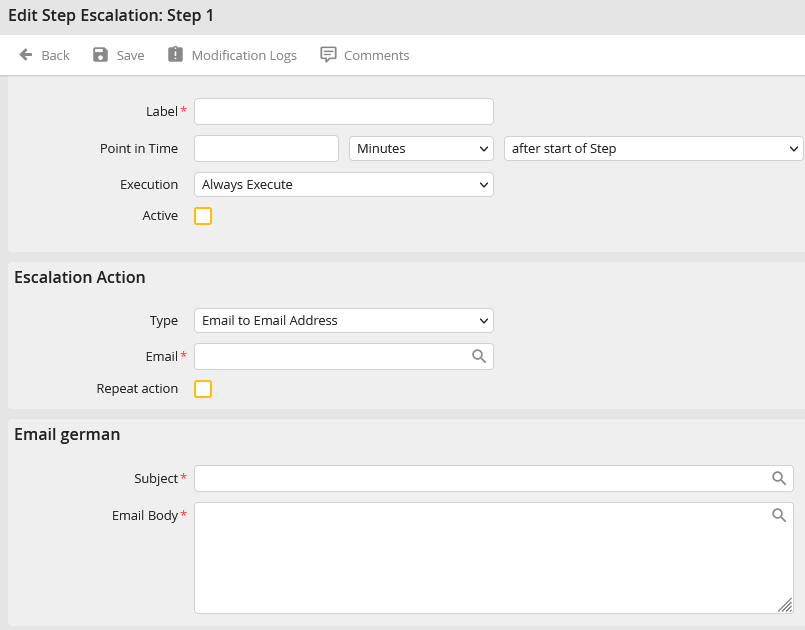Image resolution: width=805 pixels, height=630 pixels.
Task: Click the 'Active' field label
Action: pos(160,216)
